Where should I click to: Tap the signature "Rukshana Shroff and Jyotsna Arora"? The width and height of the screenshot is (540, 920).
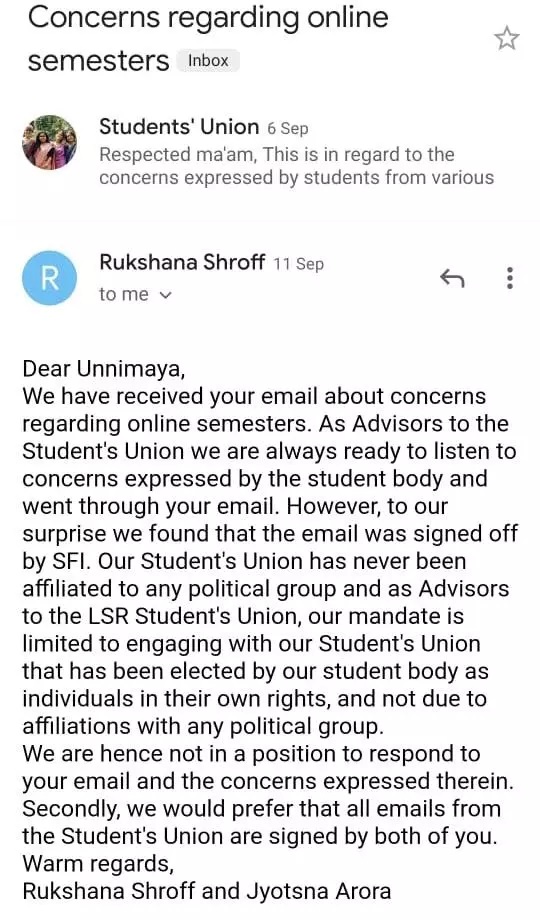[x=207, y=891]
